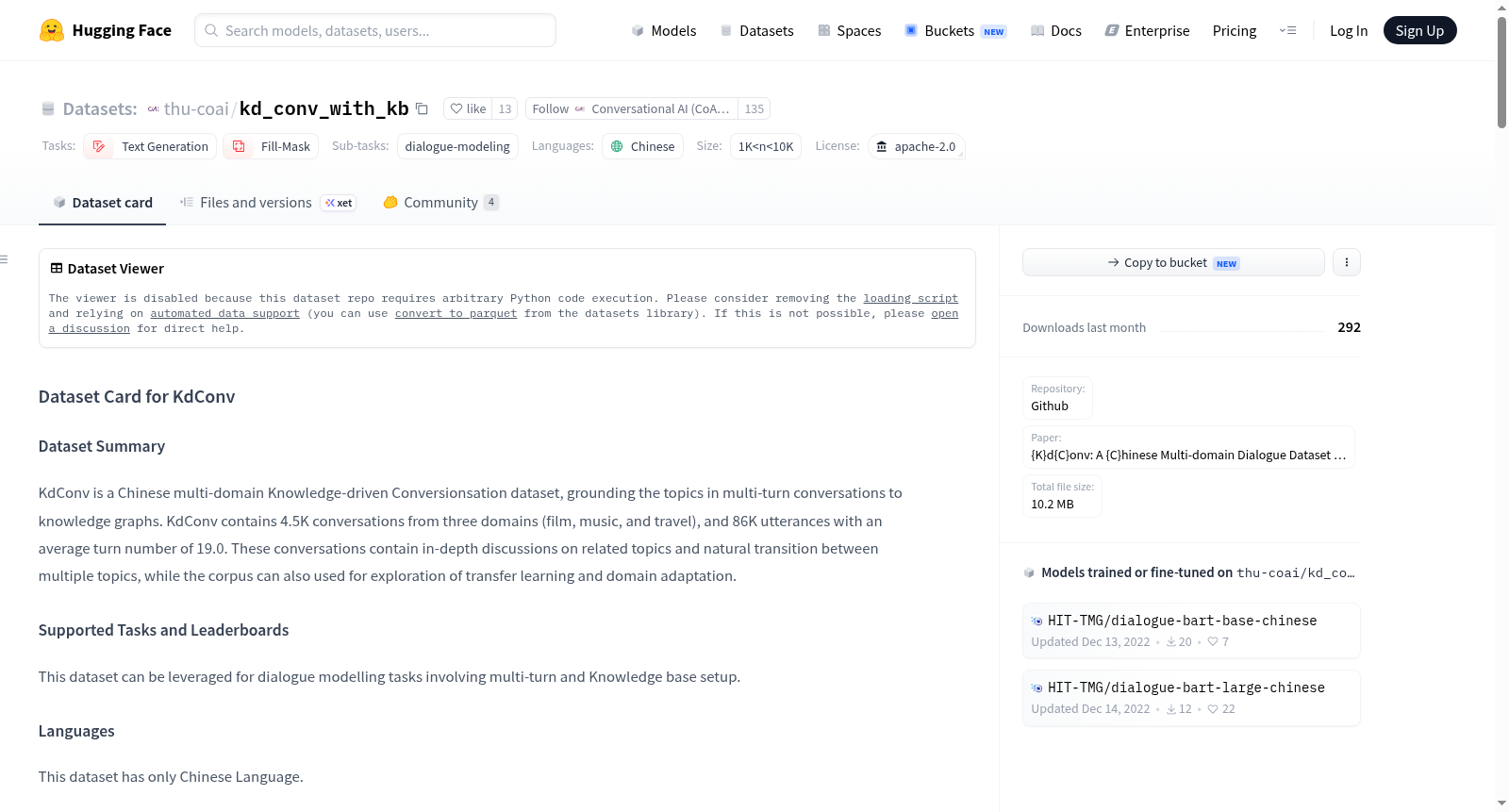Screen dimensions: 1509x812
Task: Open the convert to parquet link
Action: [x=456, y=313]
